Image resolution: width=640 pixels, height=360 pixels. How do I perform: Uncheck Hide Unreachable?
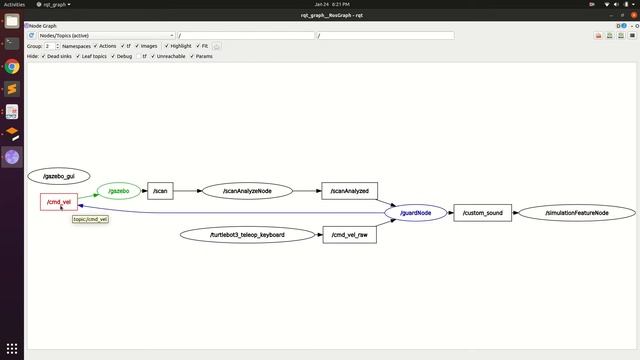pos(168,56)
